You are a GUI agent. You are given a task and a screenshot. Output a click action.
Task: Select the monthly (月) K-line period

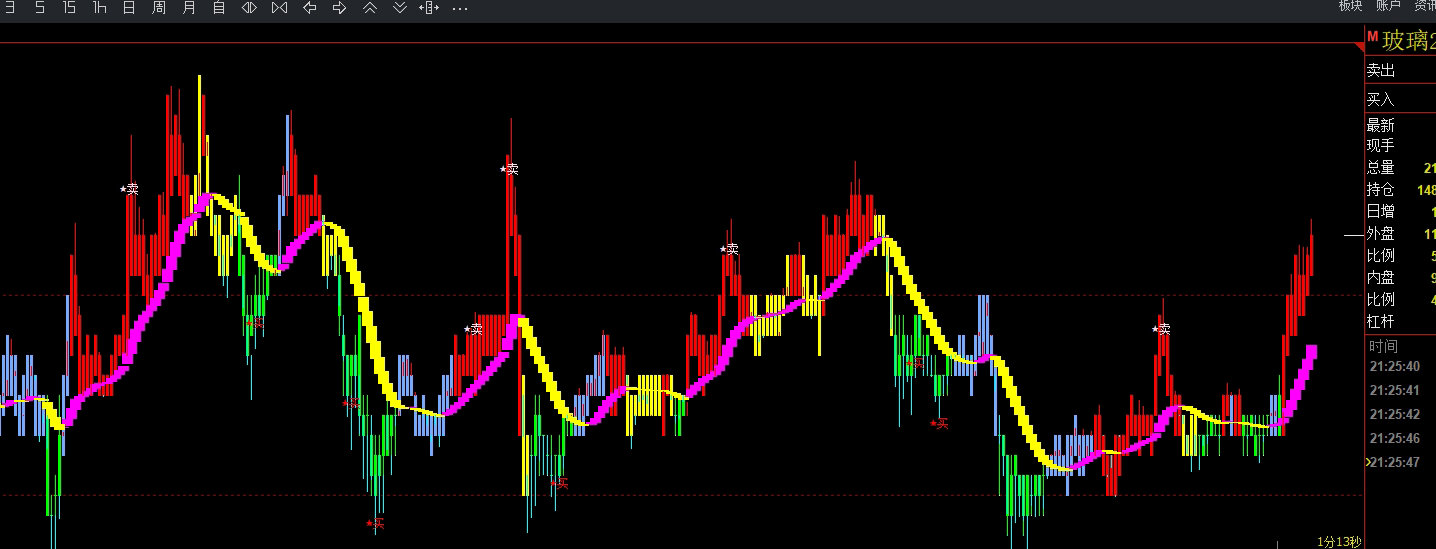(189, 8)
